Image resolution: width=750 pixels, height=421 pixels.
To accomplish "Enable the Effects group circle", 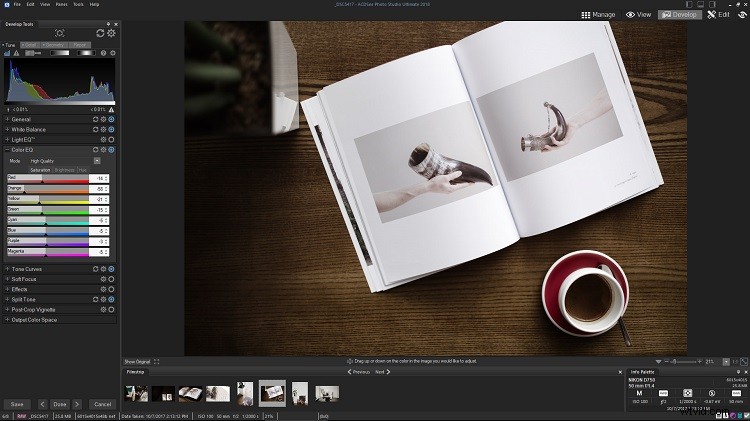I will (111, 289).
